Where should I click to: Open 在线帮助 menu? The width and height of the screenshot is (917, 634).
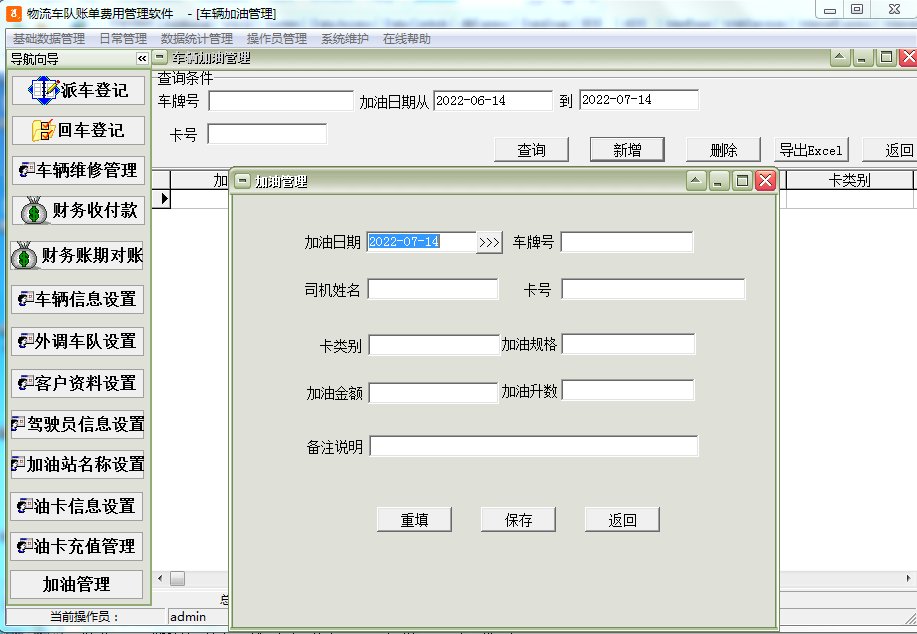tap(406, 39)
